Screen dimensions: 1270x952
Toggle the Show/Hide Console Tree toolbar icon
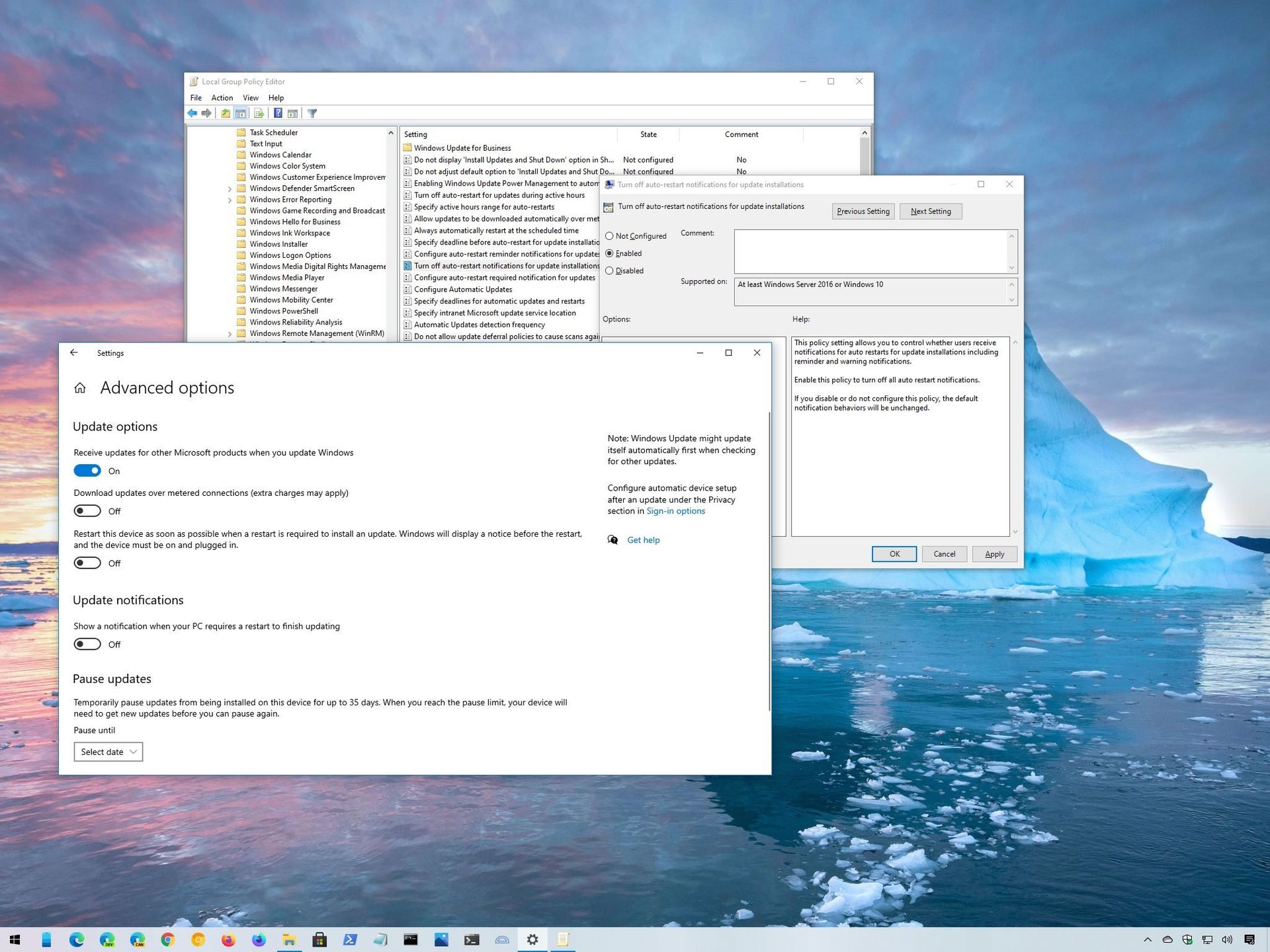click(x=240, y=113)
